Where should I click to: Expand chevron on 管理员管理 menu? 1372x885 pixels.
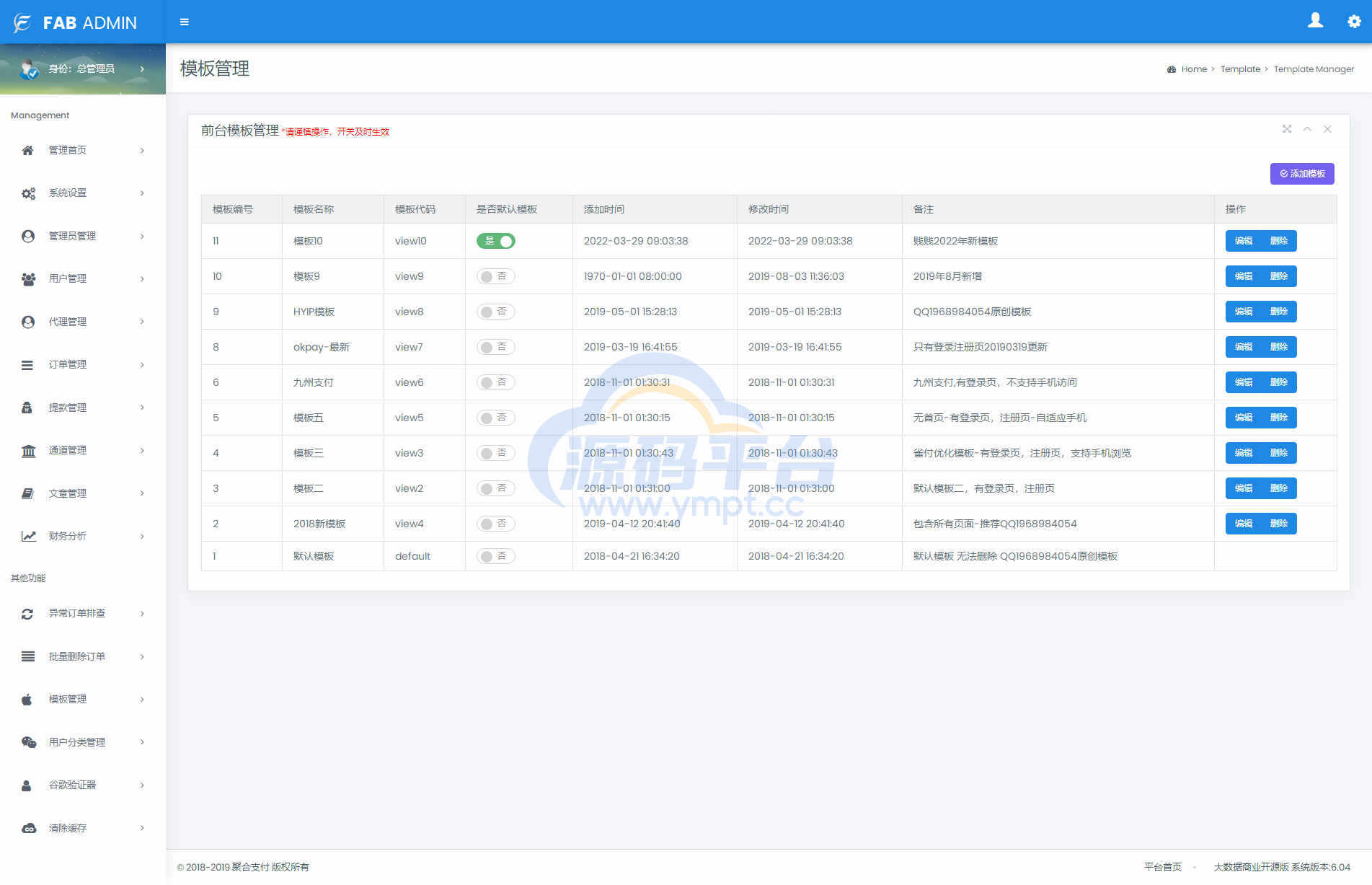click(142, 236)
